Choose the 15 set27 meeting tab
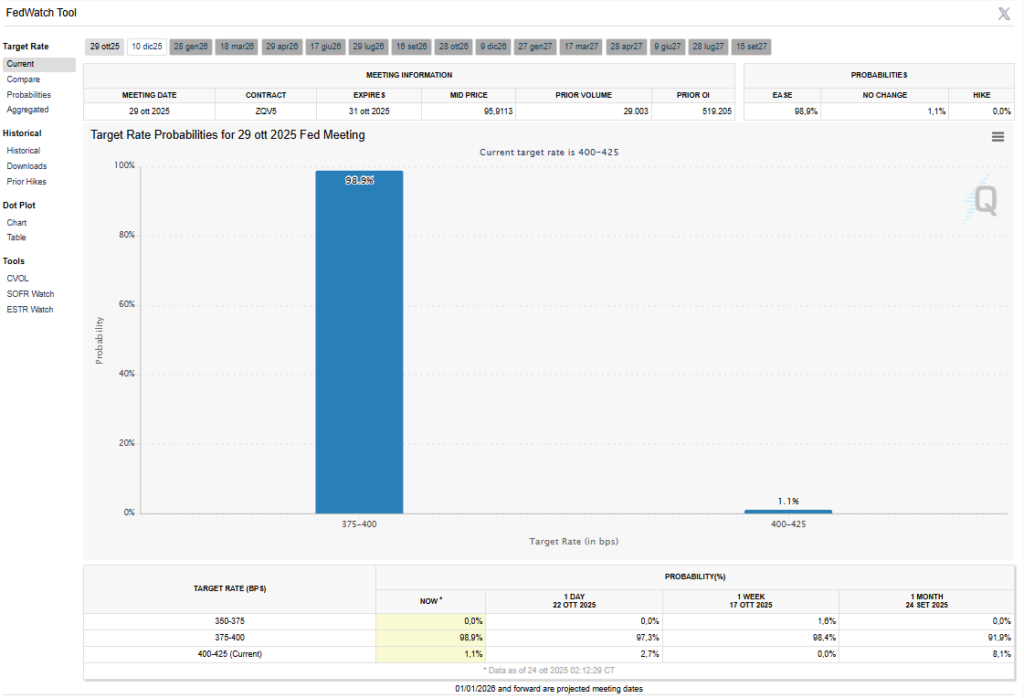This screenshot has width=1024, height=698. pyautogui.click(x=751, y=47)
